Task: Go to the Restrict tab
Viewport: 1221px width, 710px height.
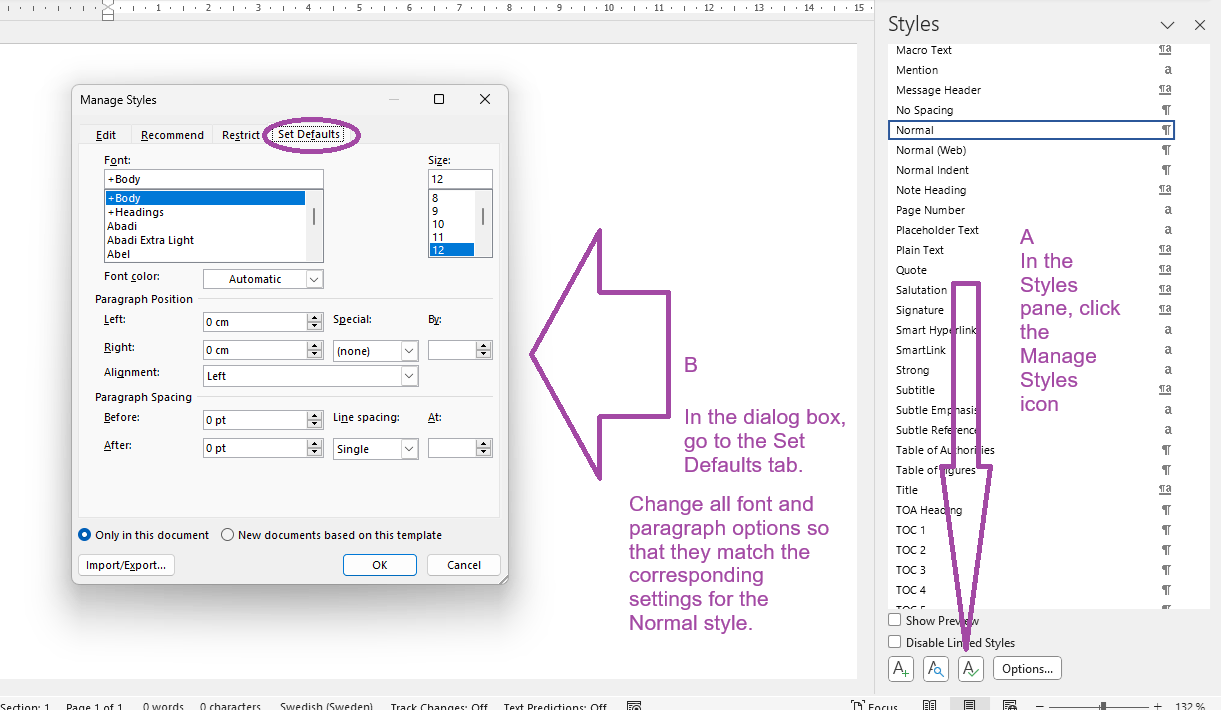Action: tap(241, 135)
